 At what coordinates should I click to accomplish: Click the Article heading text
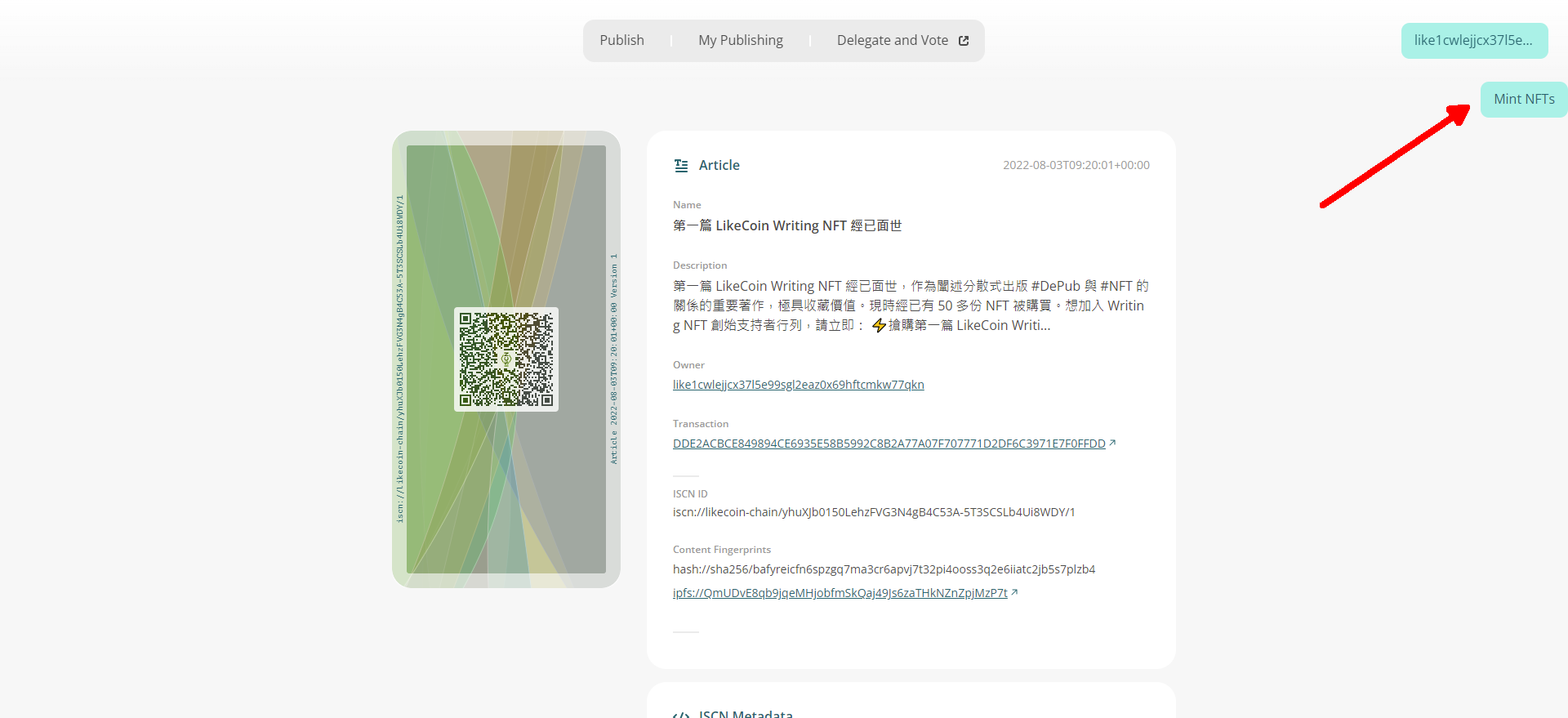point(719,165)
